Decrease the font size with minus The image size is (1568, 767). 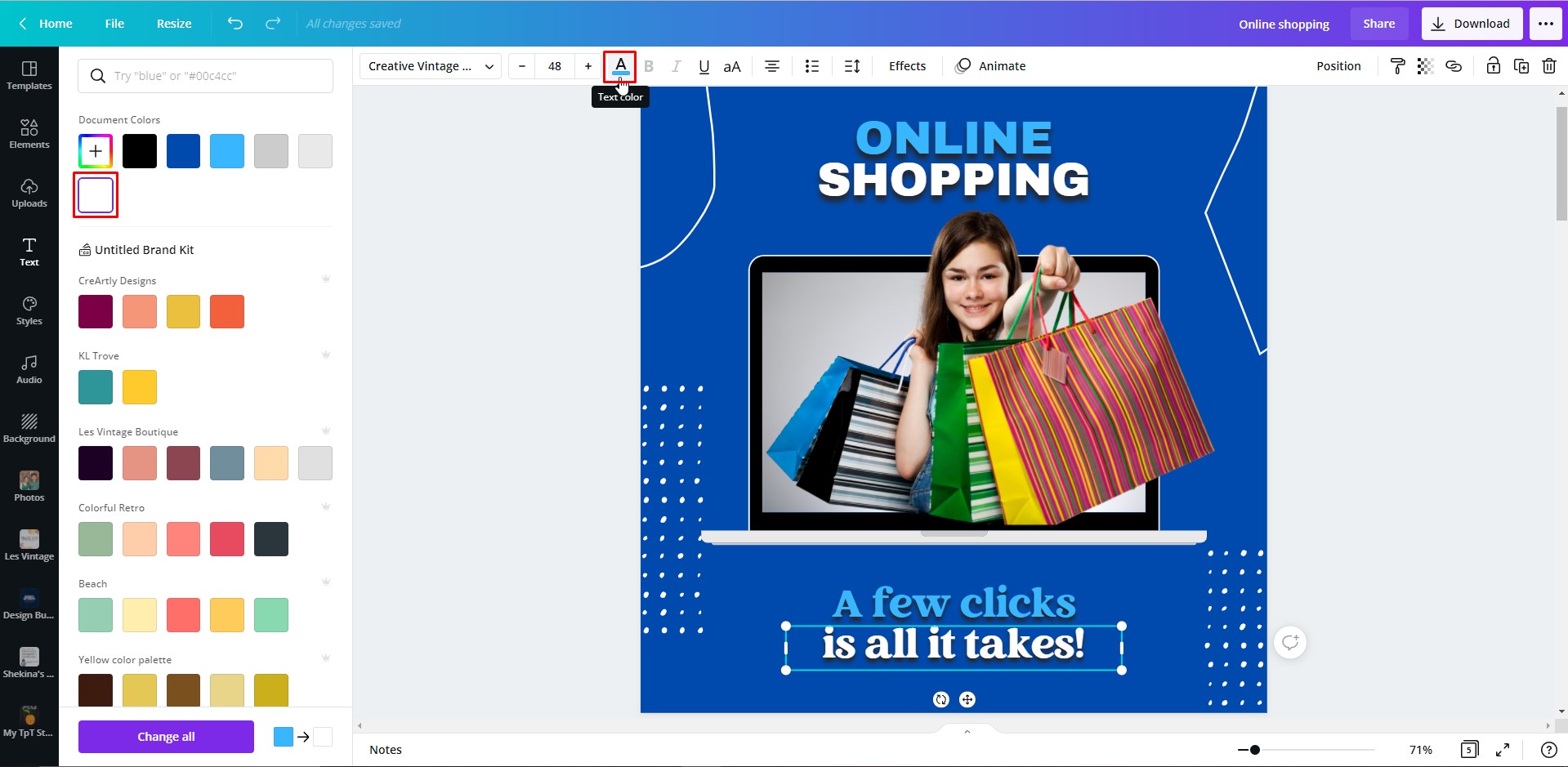(x=522, y=66)
